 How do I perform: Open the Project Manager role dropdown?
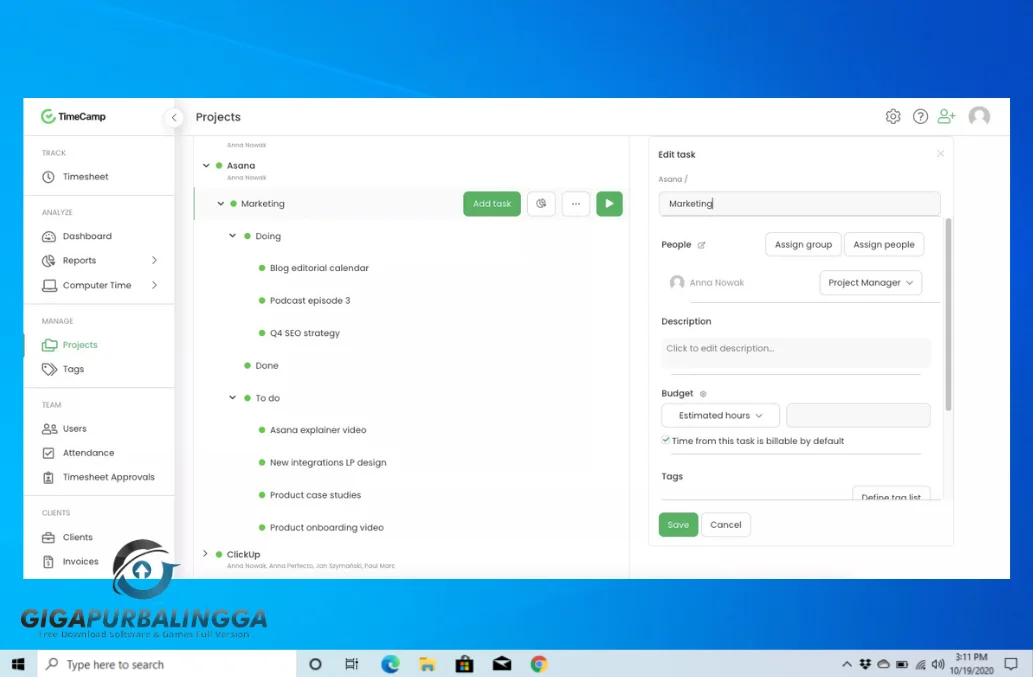click(x=870, y=282)
